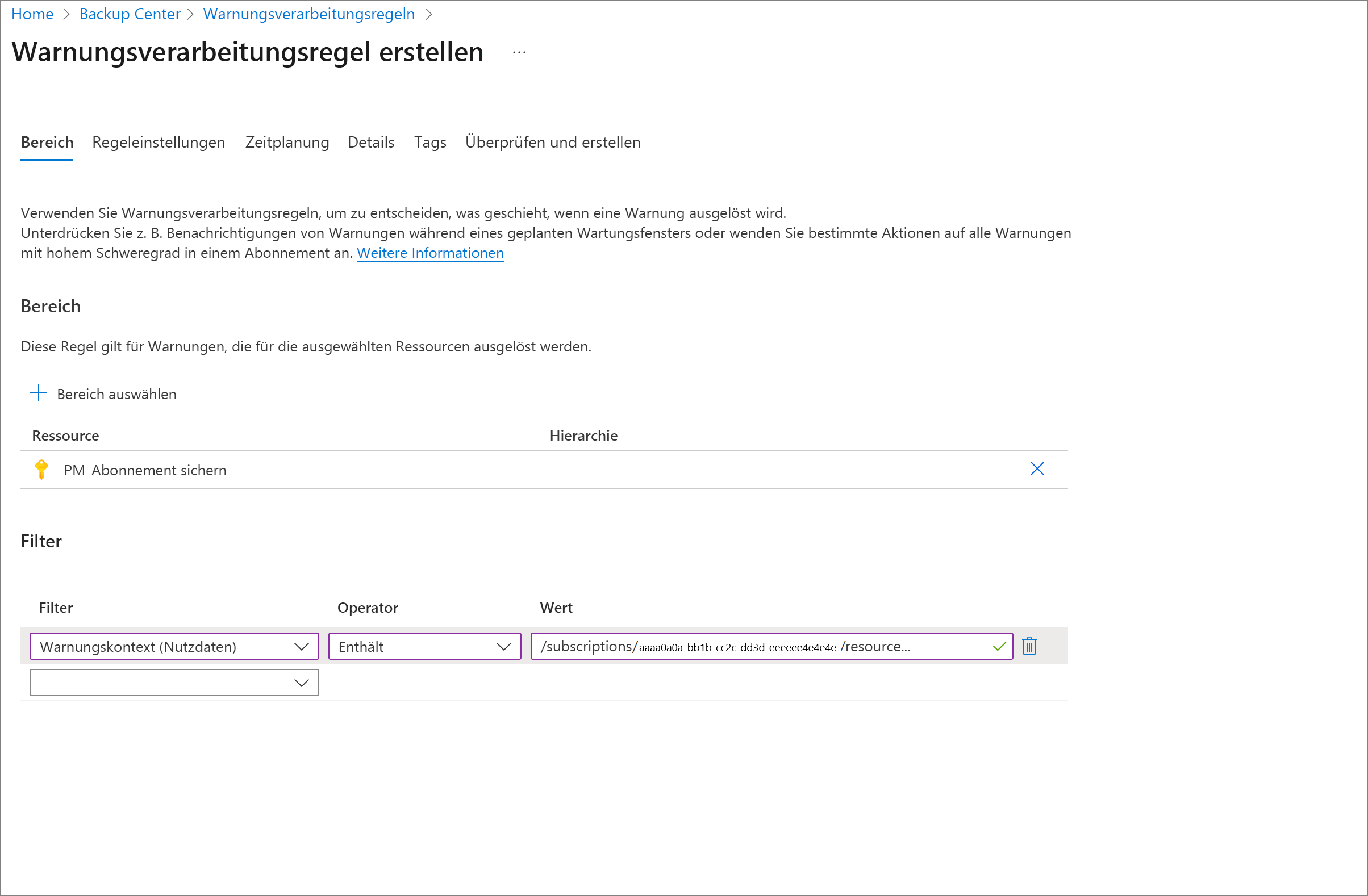The image size is (1368, 896).
Task: Click the Wert column label
Action: [x=556, y=608]
